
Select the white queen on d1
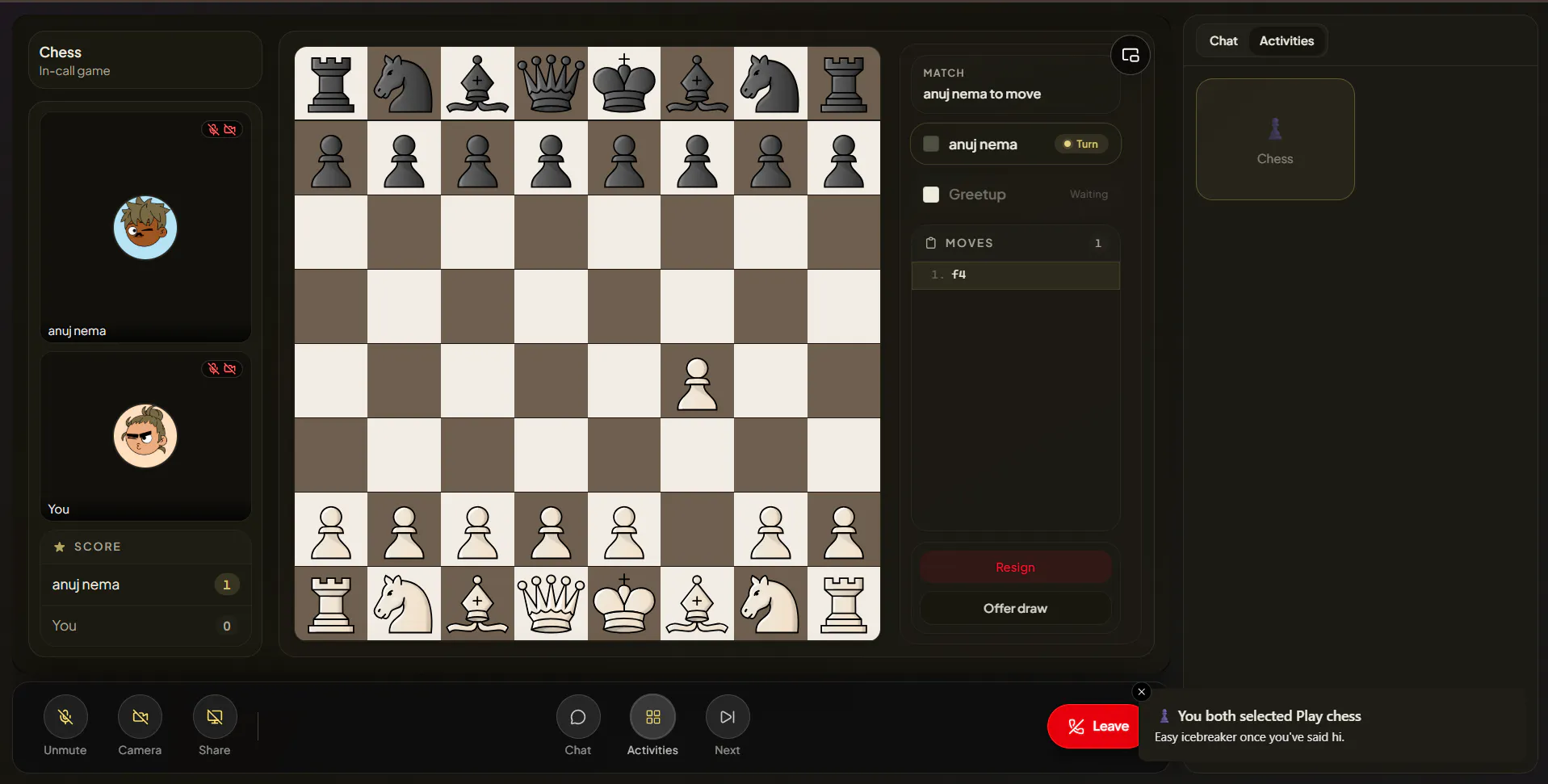point(551,604)
